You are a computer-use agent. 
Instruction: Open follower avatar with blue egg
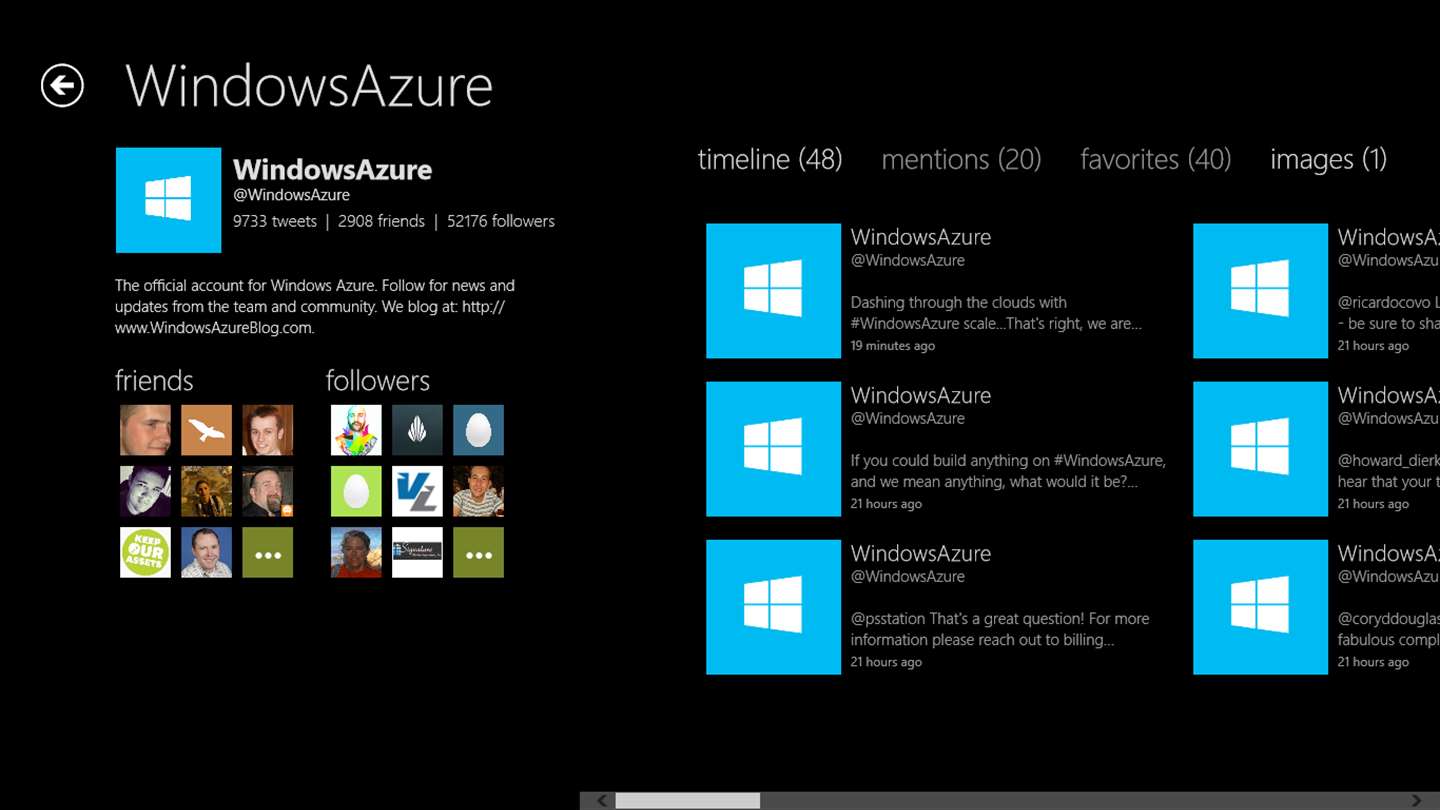(478, 430)
